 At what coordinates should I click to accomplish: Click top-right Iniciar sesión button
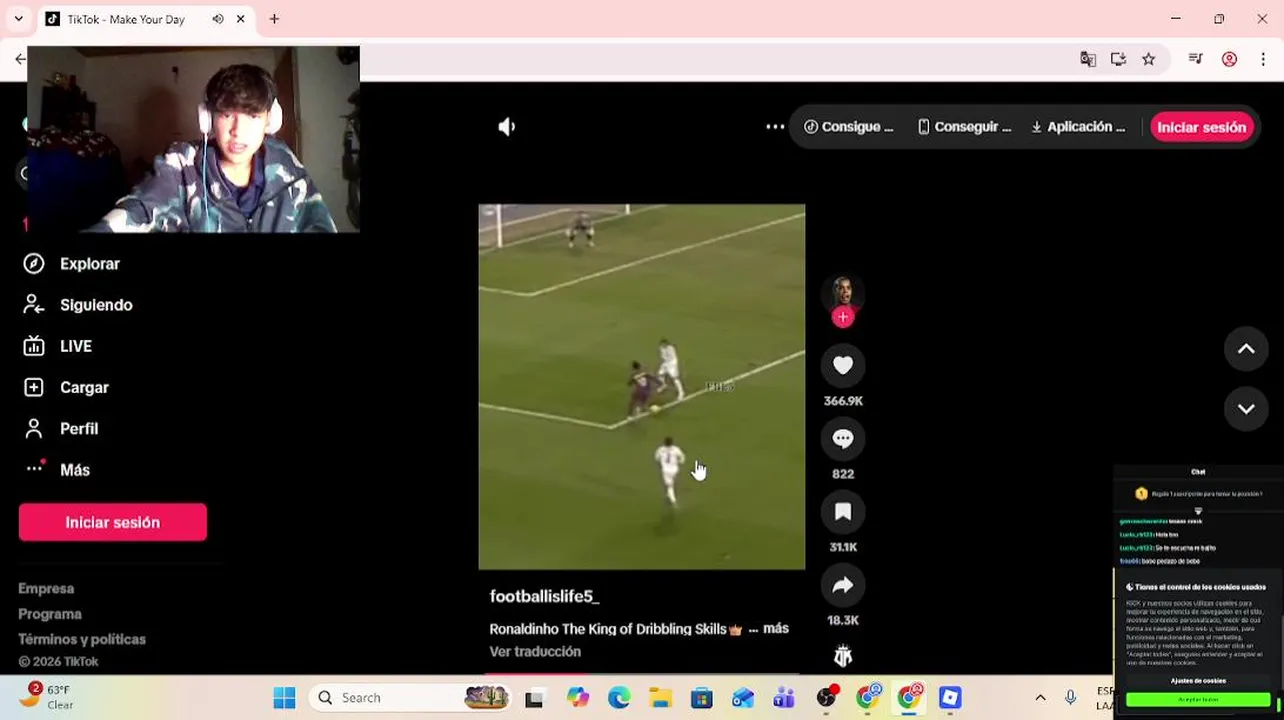pyautogui.click(x=1201, y=127)
